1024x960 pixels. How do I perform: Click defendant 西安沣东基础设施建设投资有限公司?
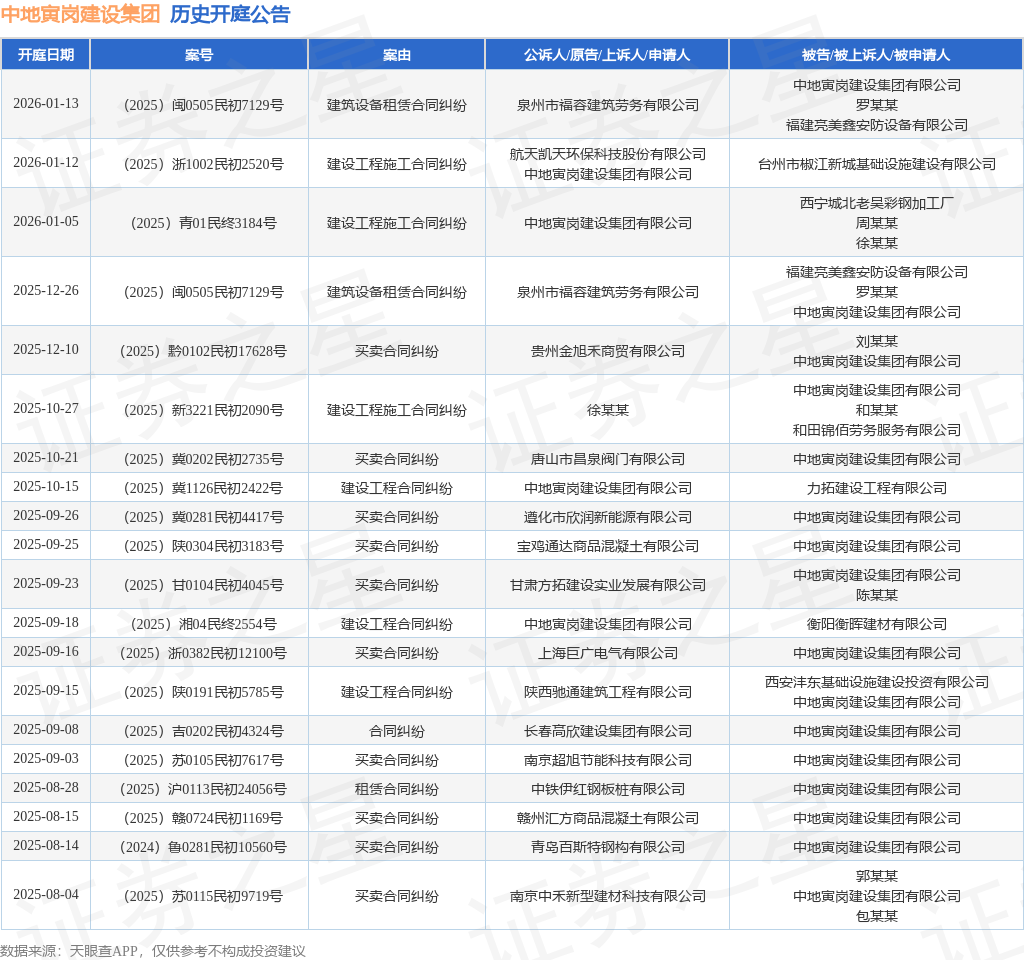click(876, 682)
